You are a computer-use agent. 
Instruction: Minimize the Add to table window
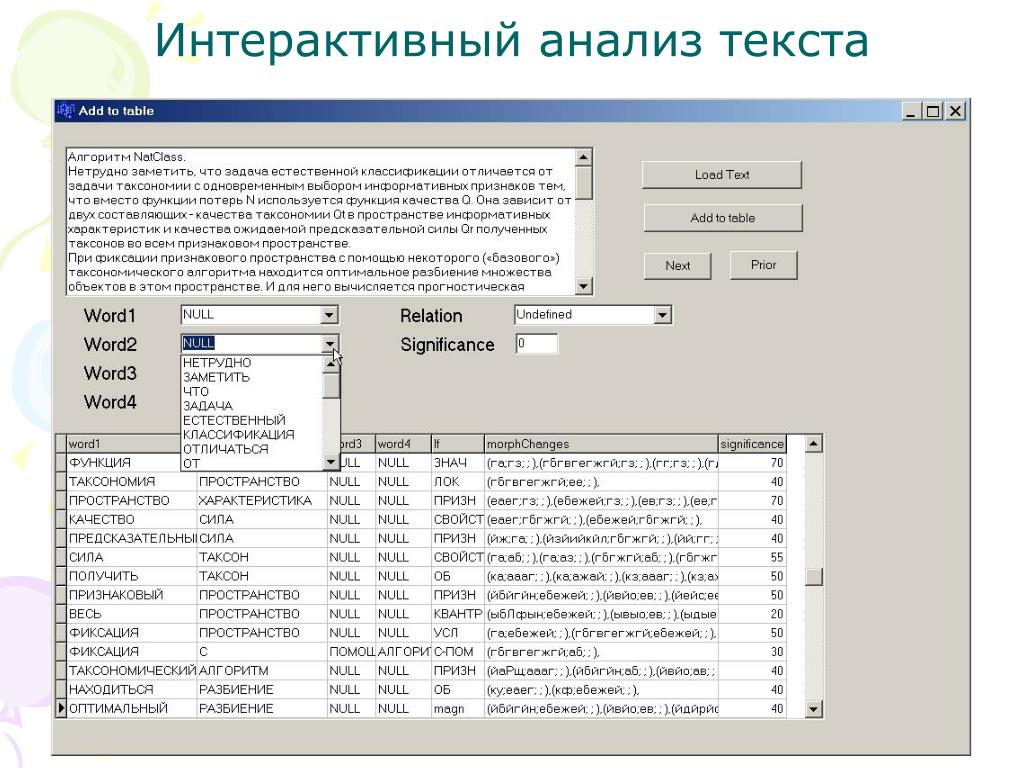click(x=911, y=111)
